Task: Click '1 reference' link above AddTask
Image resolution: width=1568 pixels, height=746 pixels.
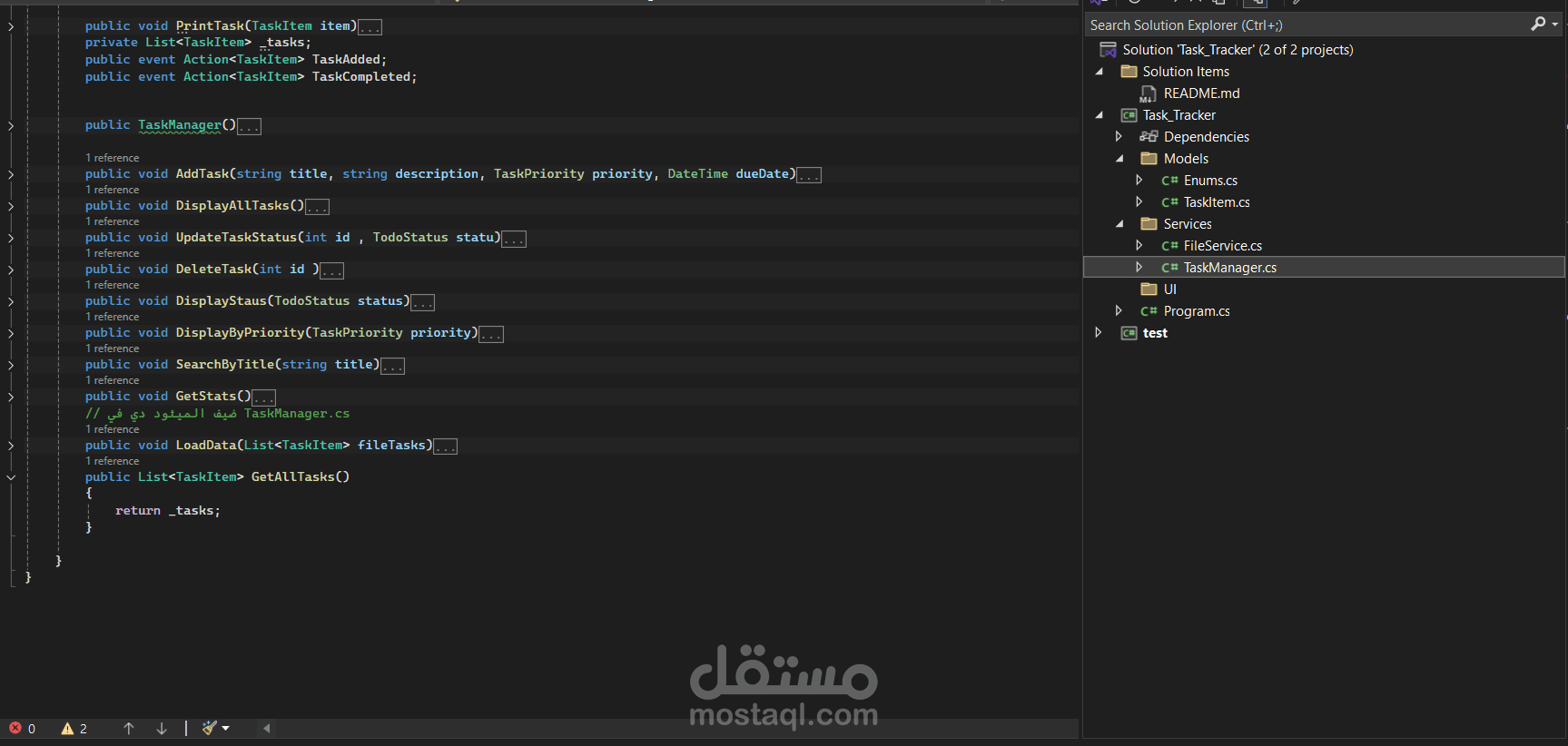Action: [x=113, y=158]
